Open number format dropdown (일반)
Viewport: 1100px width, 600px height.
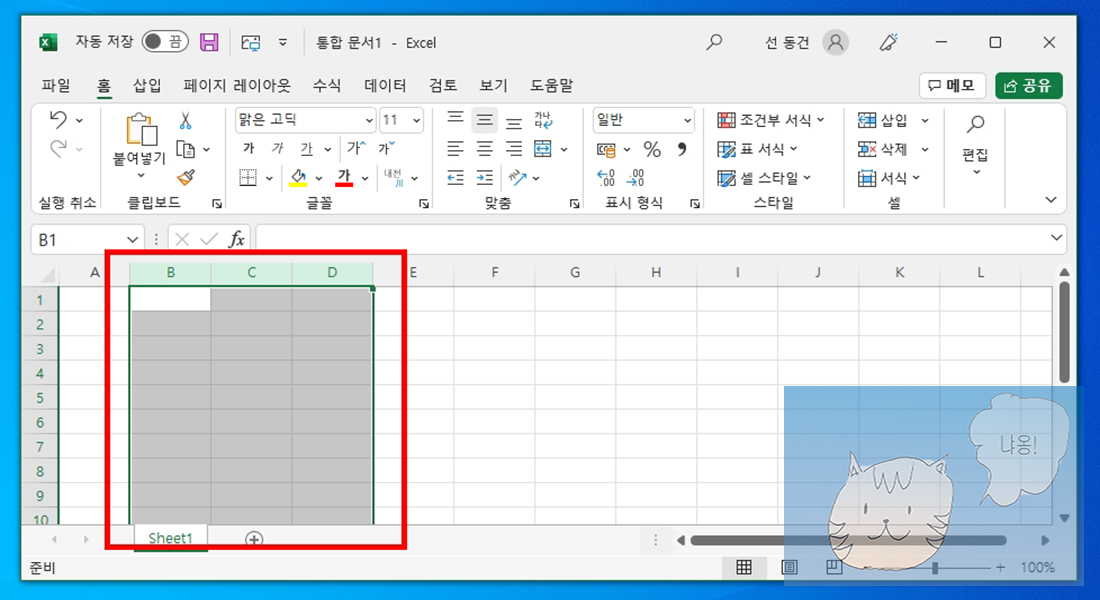click(688, 121)
